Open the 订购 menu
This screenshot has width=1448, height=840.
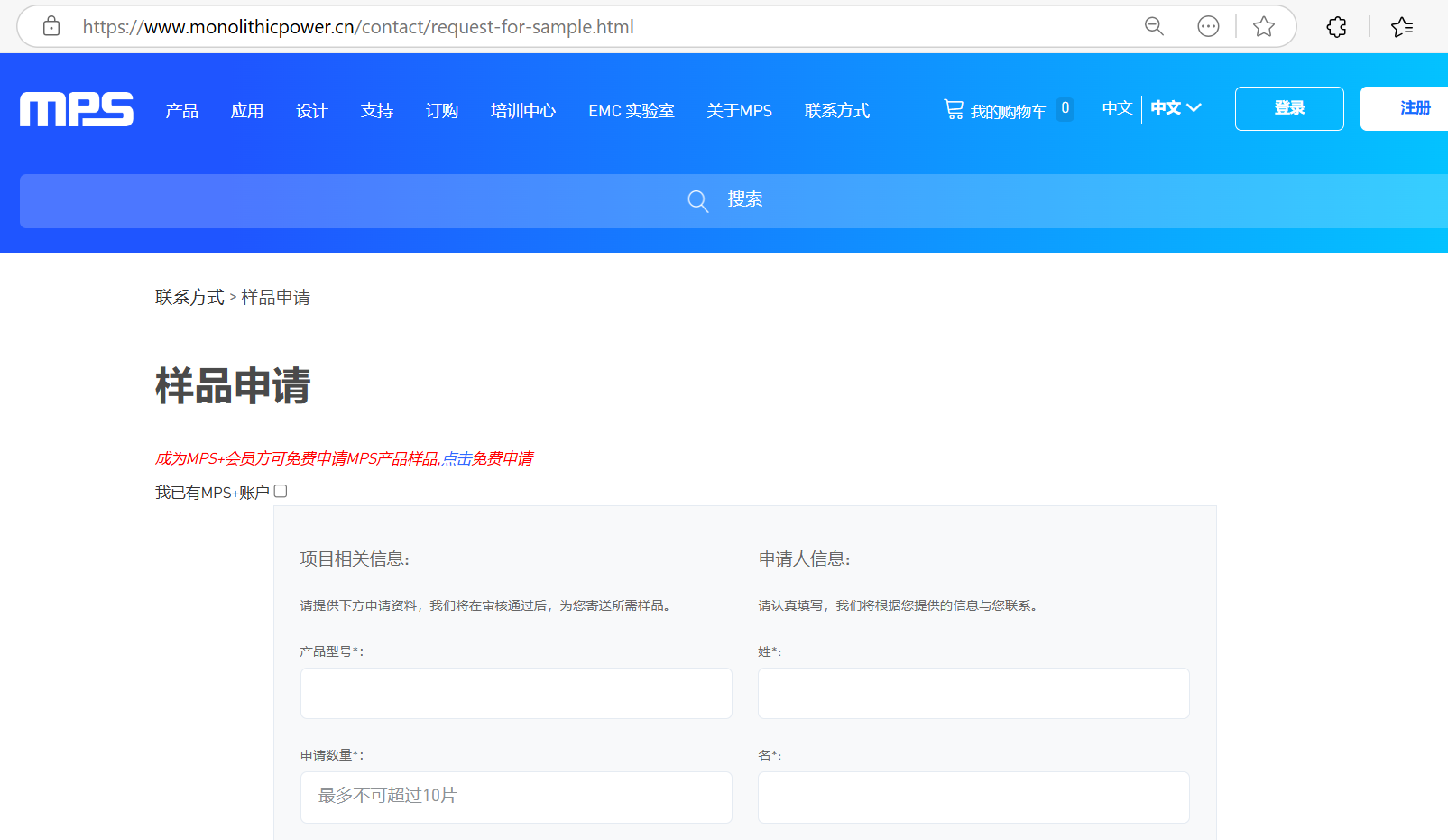point(442,110)
